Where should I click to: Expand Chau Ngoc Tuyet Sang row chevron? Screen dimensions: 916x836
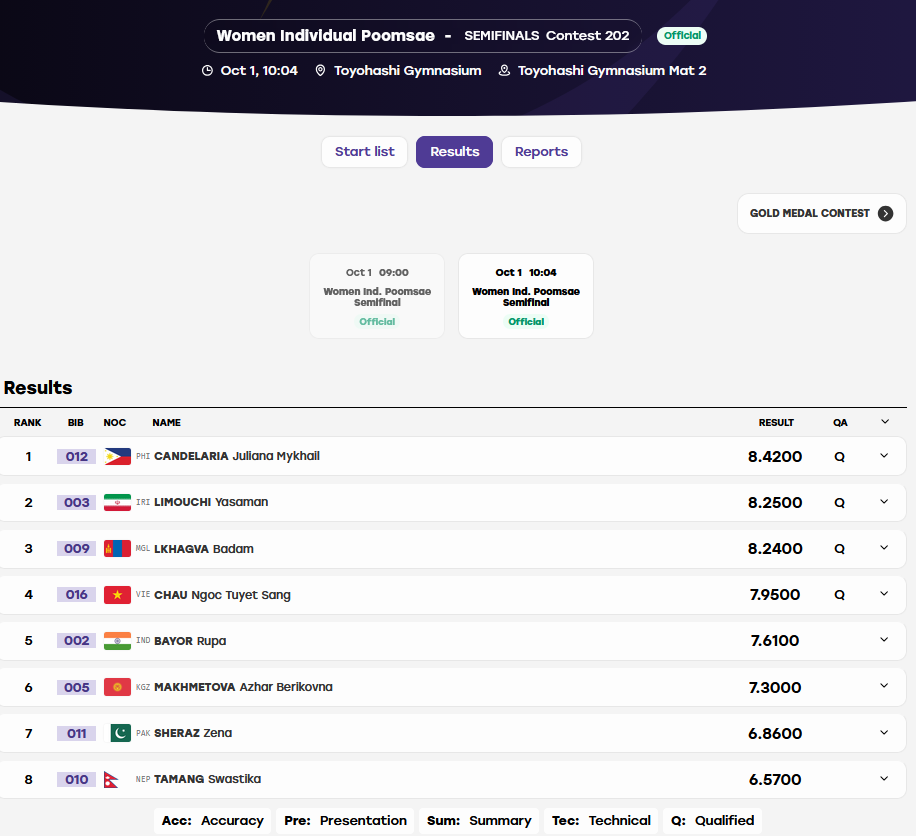pyautogui.click(x=884, y=594)
